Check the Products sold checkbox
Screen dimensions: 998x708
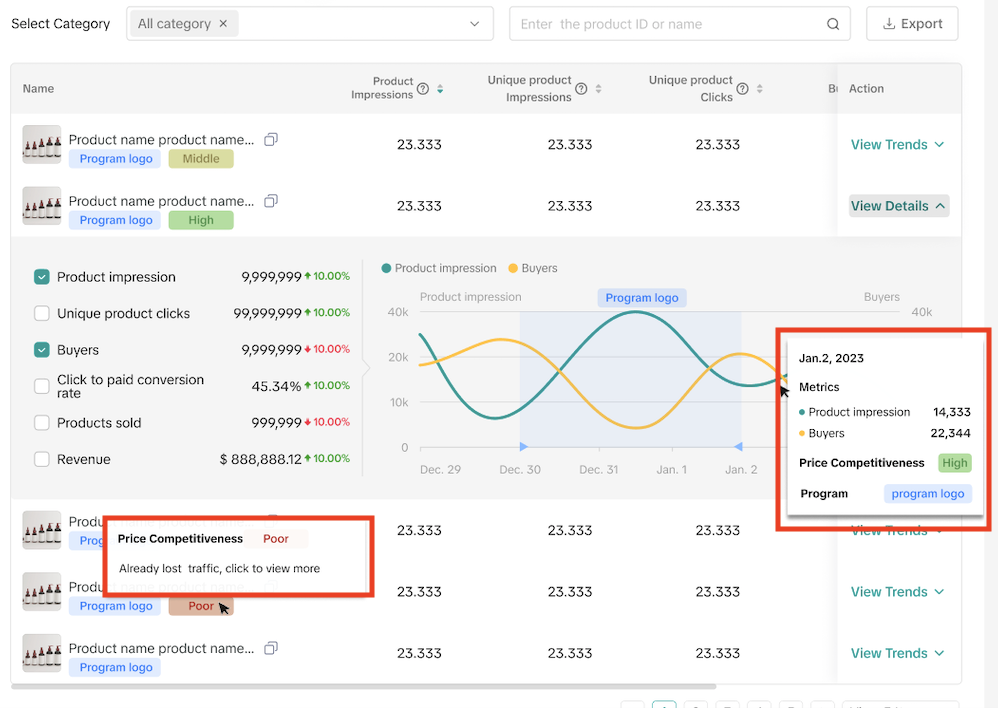42,423
